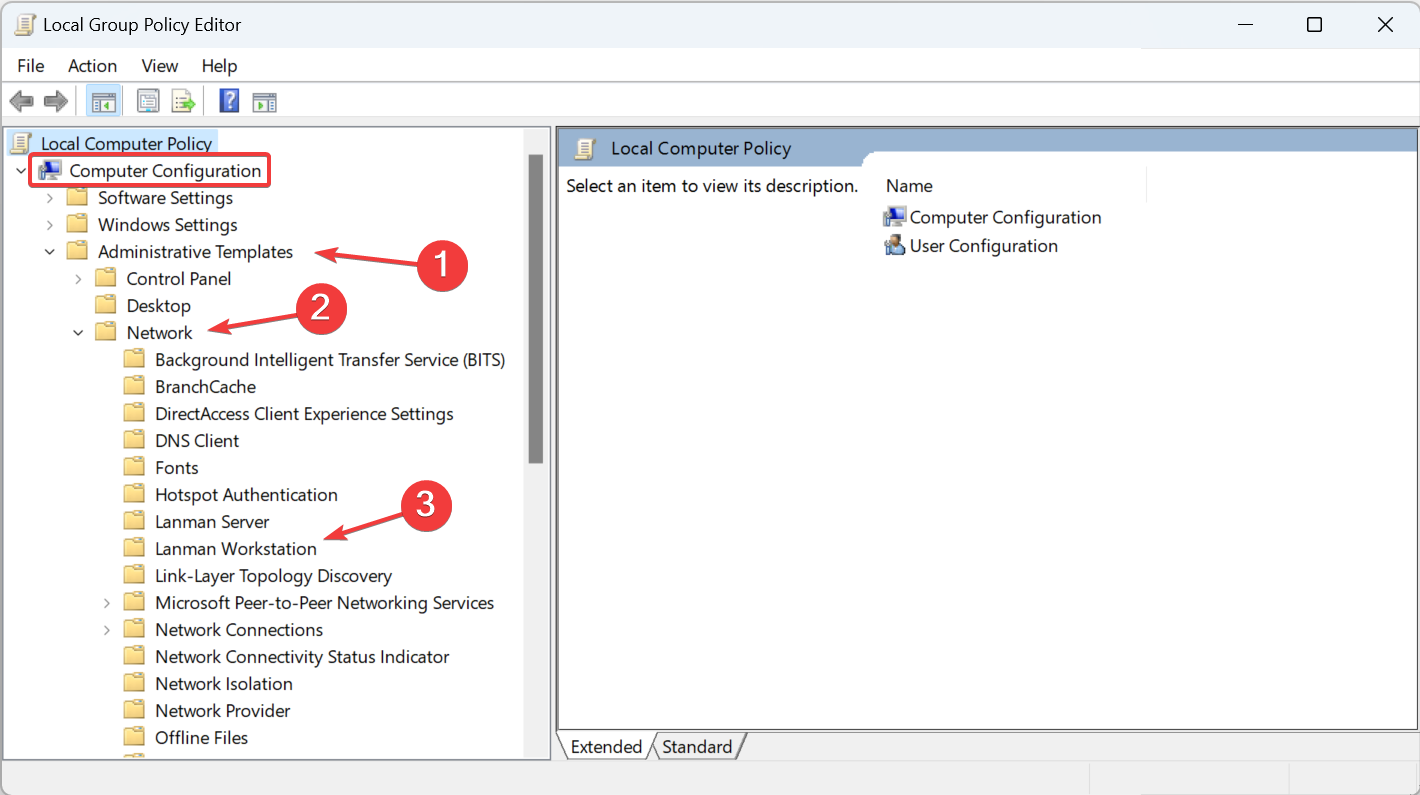Click the DNS Client folder icon

134,440
